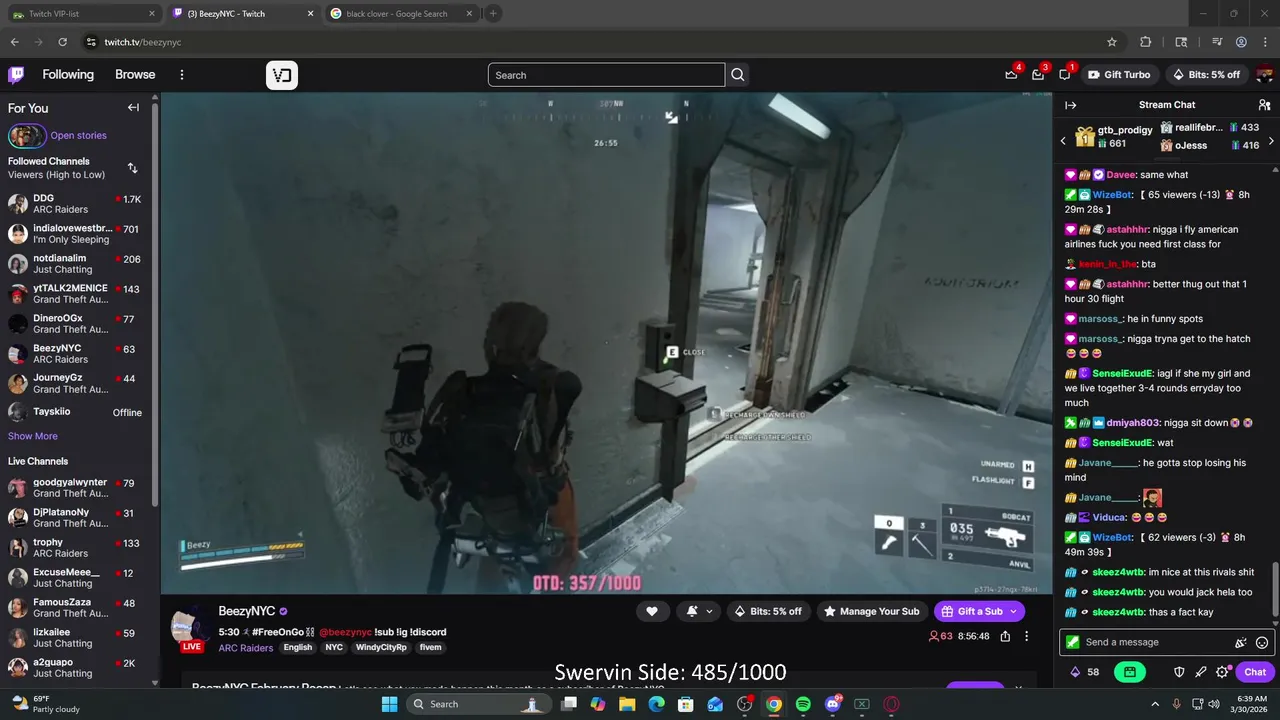Select the BeezyNYC Twitch tab
1280x720 pixels.
(242, 14)
